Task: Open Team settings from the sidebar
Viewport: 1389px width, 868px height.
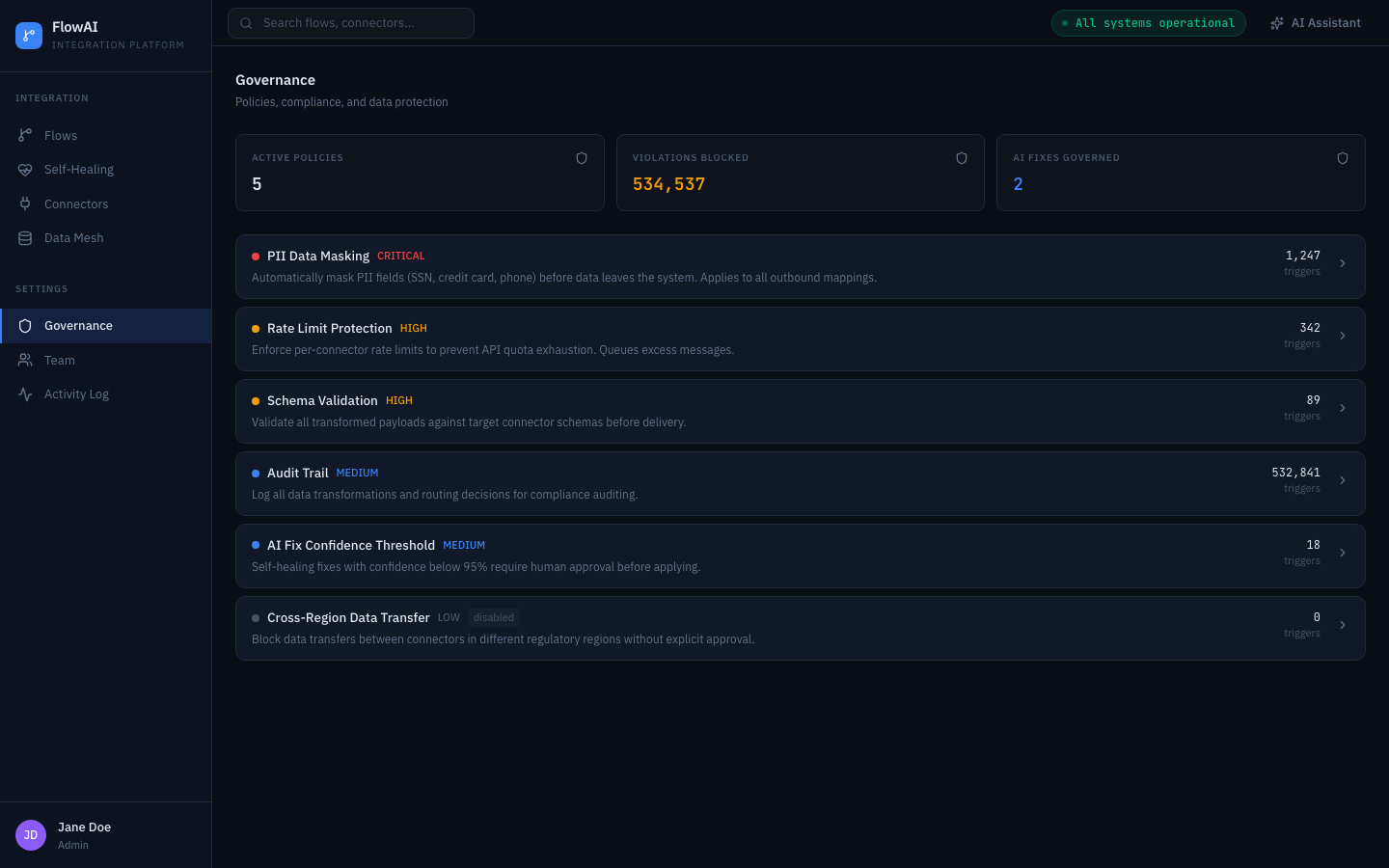Action: tap(59, 360)
